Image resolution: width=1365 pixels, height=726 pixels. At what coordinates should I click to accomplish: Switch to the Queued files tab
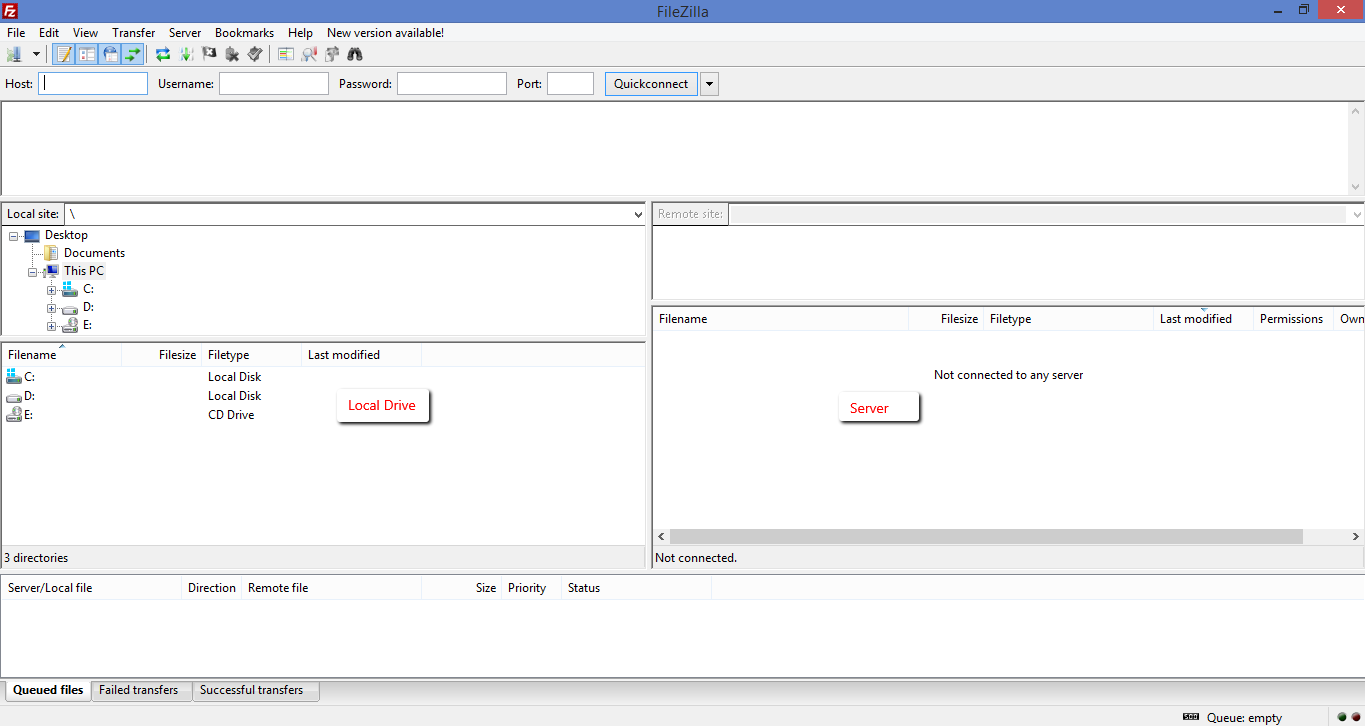[x=48, y=690]
